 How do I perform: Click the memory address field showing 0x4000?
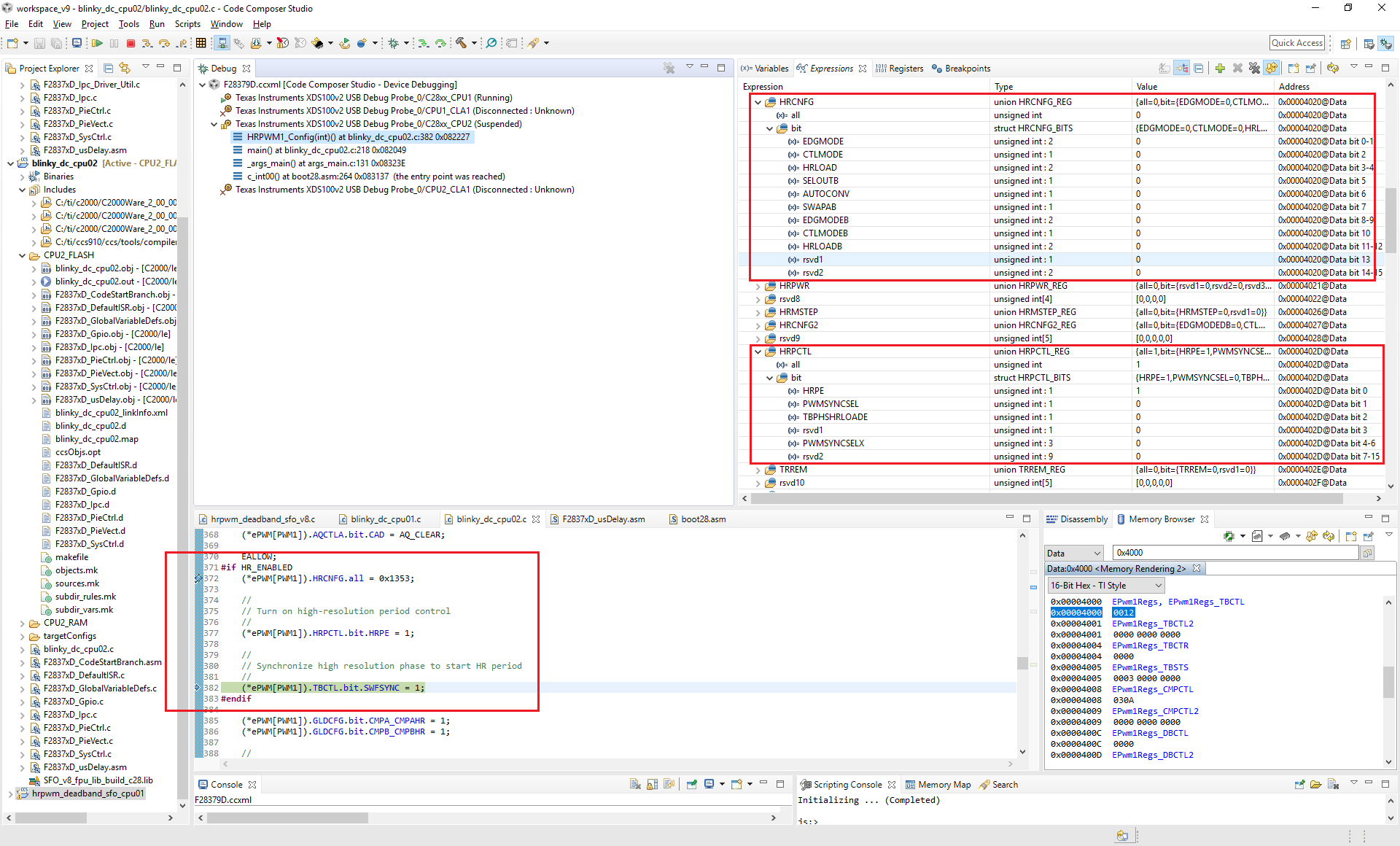(x=1234, y=553)
